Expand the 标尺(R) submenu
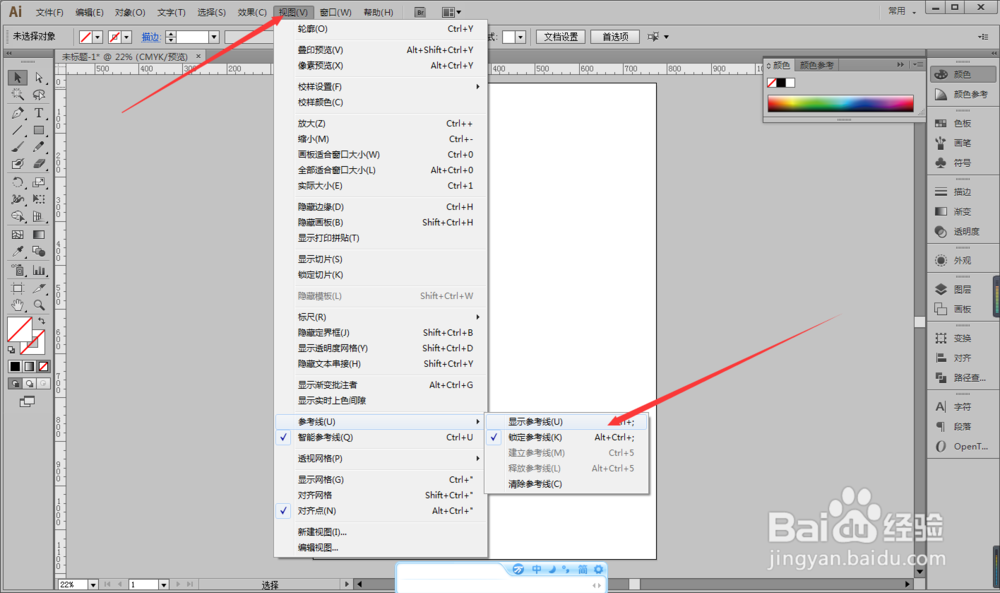This screenshot has width=1000, height=593. click(x=381, y=317)
